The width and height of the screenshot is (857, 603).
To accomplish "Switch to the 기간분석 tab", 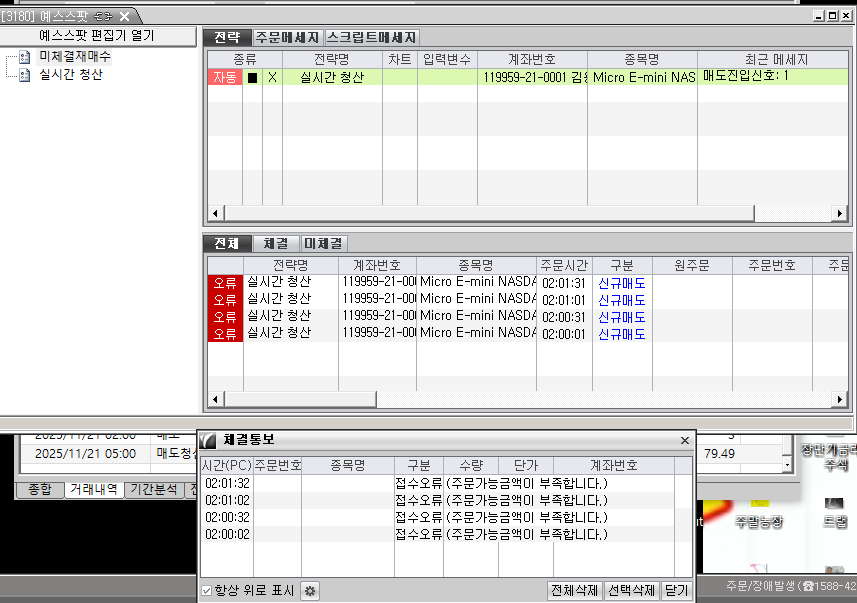I will click(154, 490).
